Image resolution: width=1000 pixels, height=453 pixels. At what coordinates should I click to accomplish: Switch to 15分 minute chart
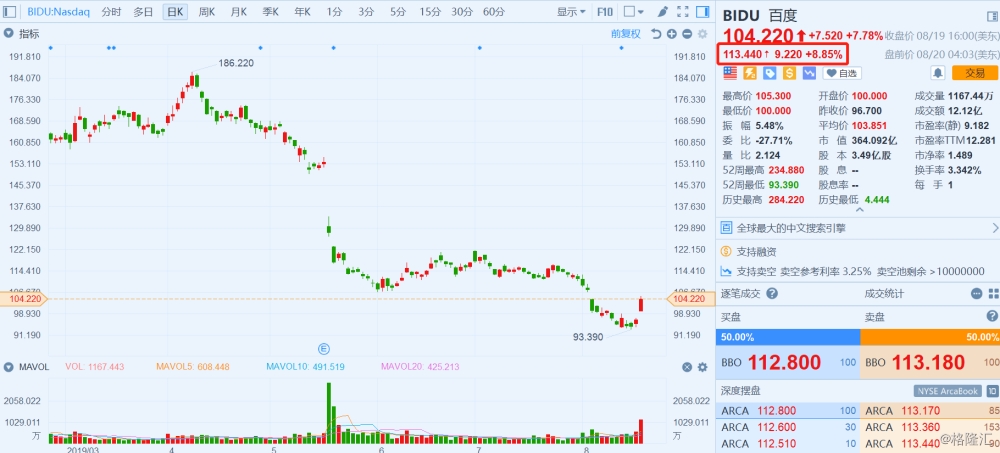430,11
